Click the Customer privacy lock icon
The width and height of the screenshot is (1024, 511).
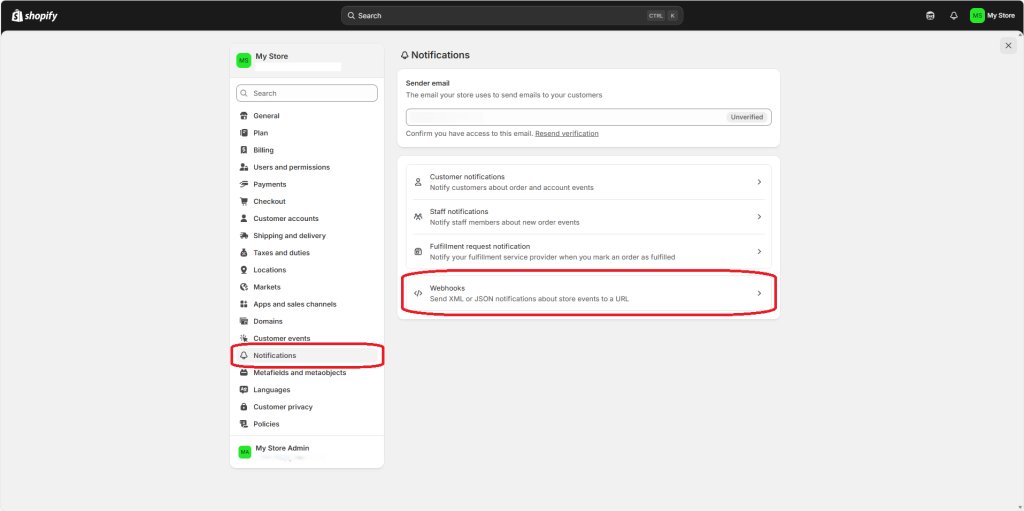244,406
